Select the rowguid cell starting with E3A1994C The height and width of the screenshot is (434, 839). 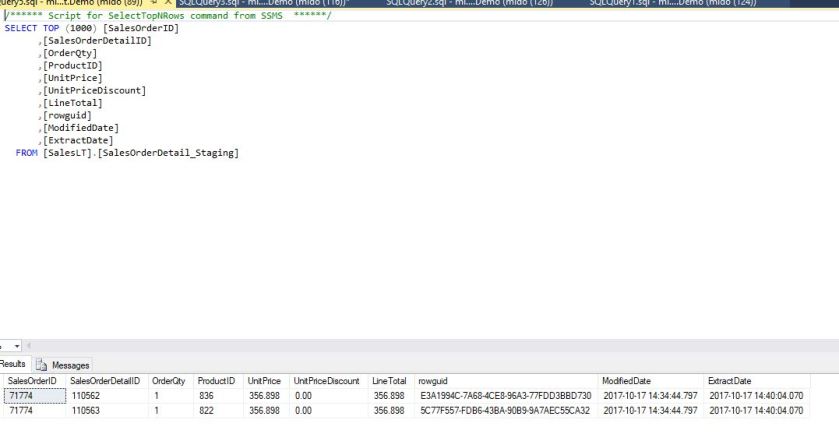pyautogui.click(x=505, y=396)
